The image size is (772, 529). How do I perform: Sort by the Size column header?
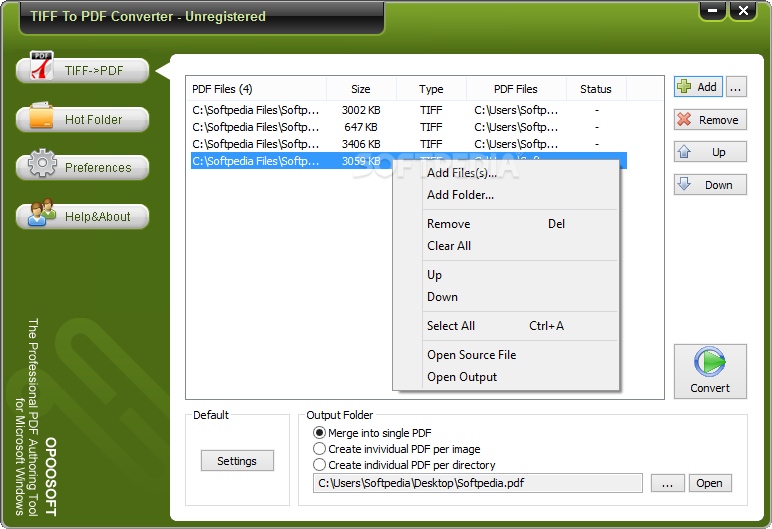click(x=361, y=89)
